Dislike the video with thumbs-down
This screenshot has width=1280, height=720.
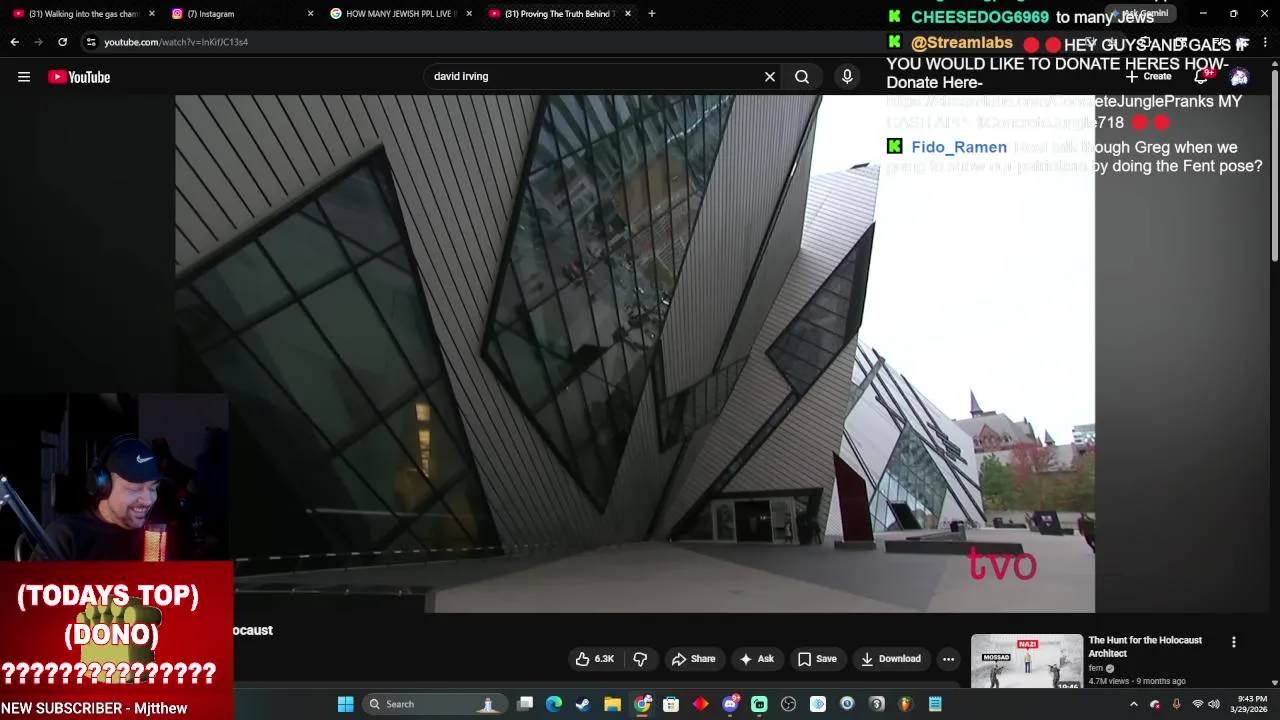tap(640, 659)
